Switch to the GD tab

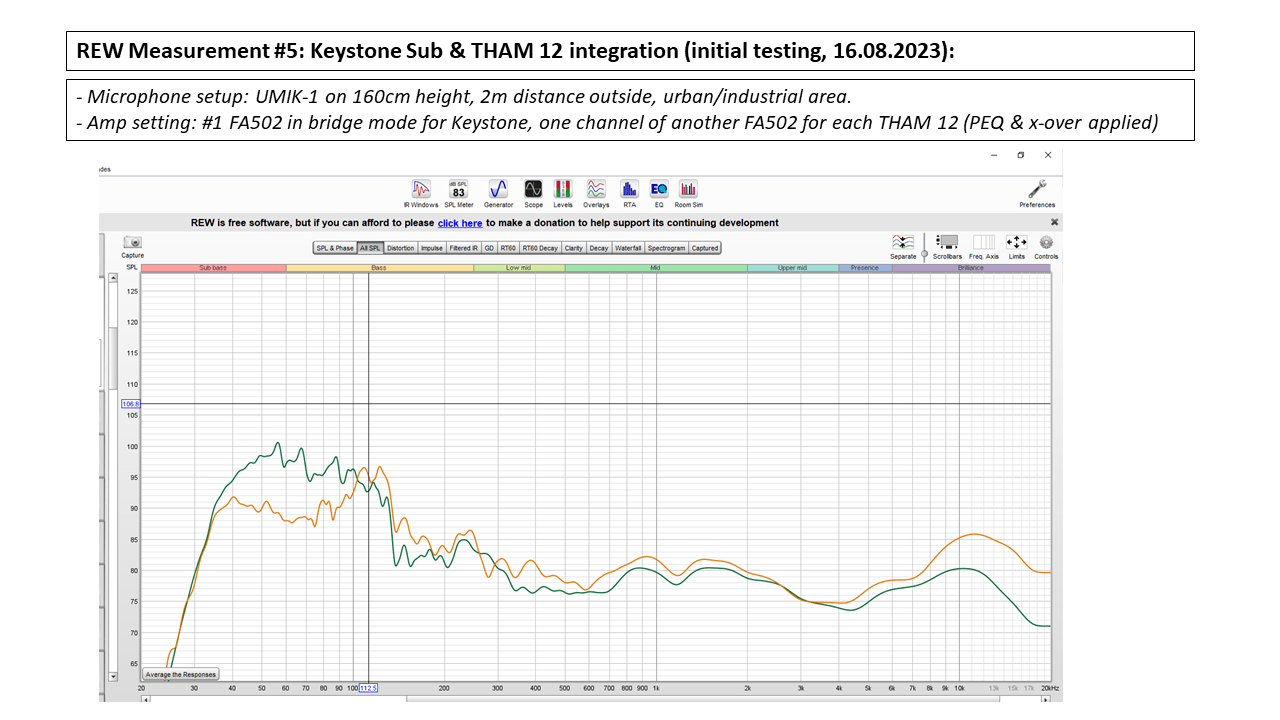[x=489, y=248]
